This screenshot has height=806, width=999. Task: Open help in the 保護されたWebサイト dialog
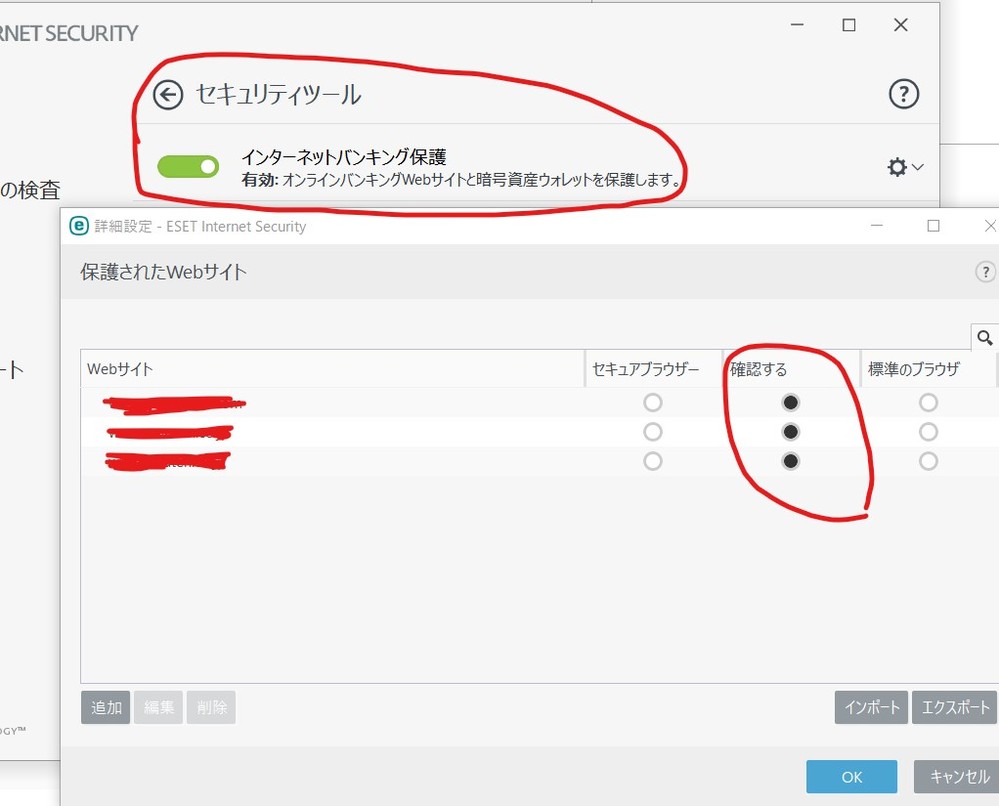click(986, 272)
